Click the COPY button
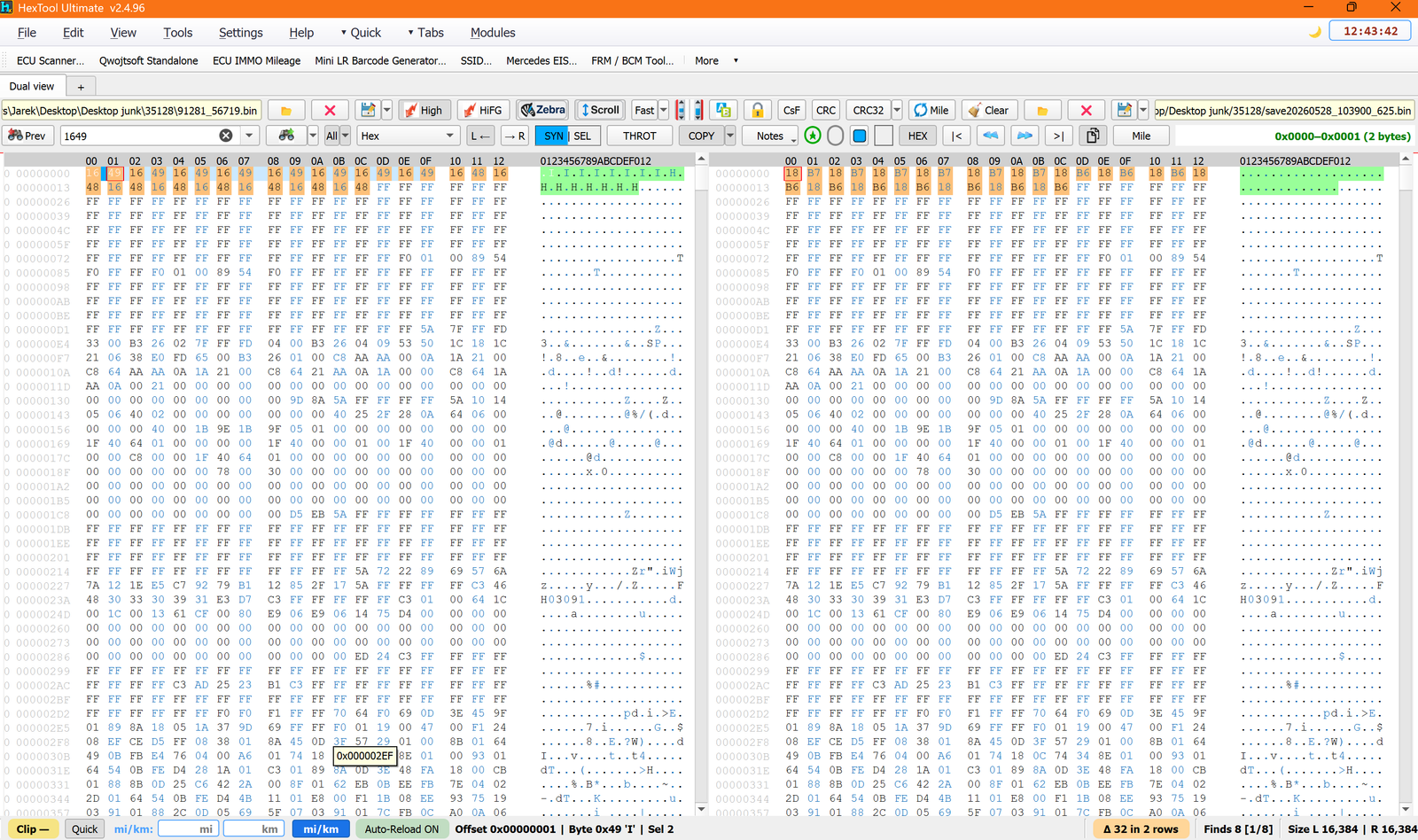Image resolution: width=1418 pixels, height=840 pixels. click(x=701, y=136)
